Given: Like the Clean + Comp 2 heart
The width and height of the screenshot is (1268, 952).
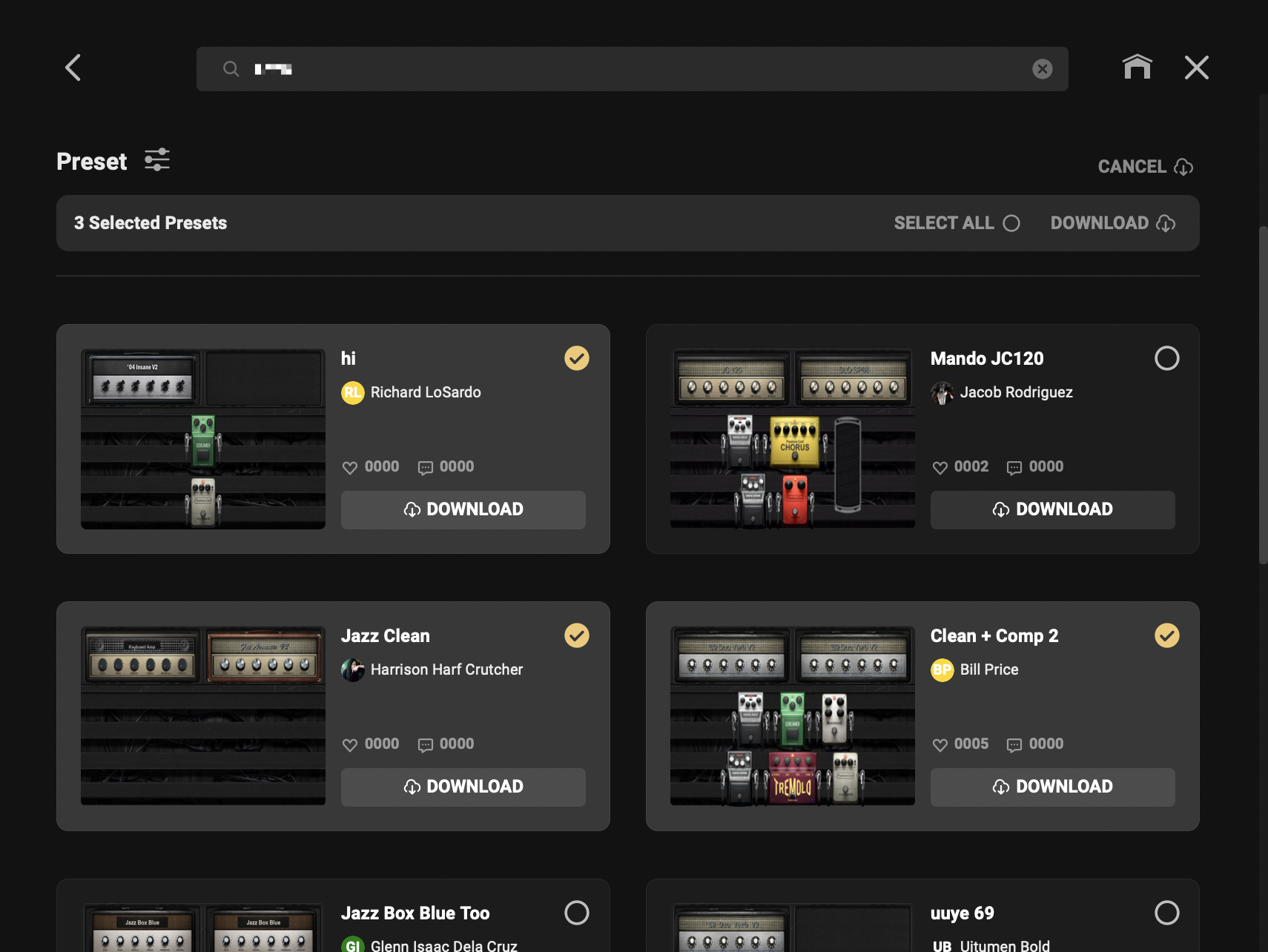Looking at the screenshot, I should pos(940,745).
